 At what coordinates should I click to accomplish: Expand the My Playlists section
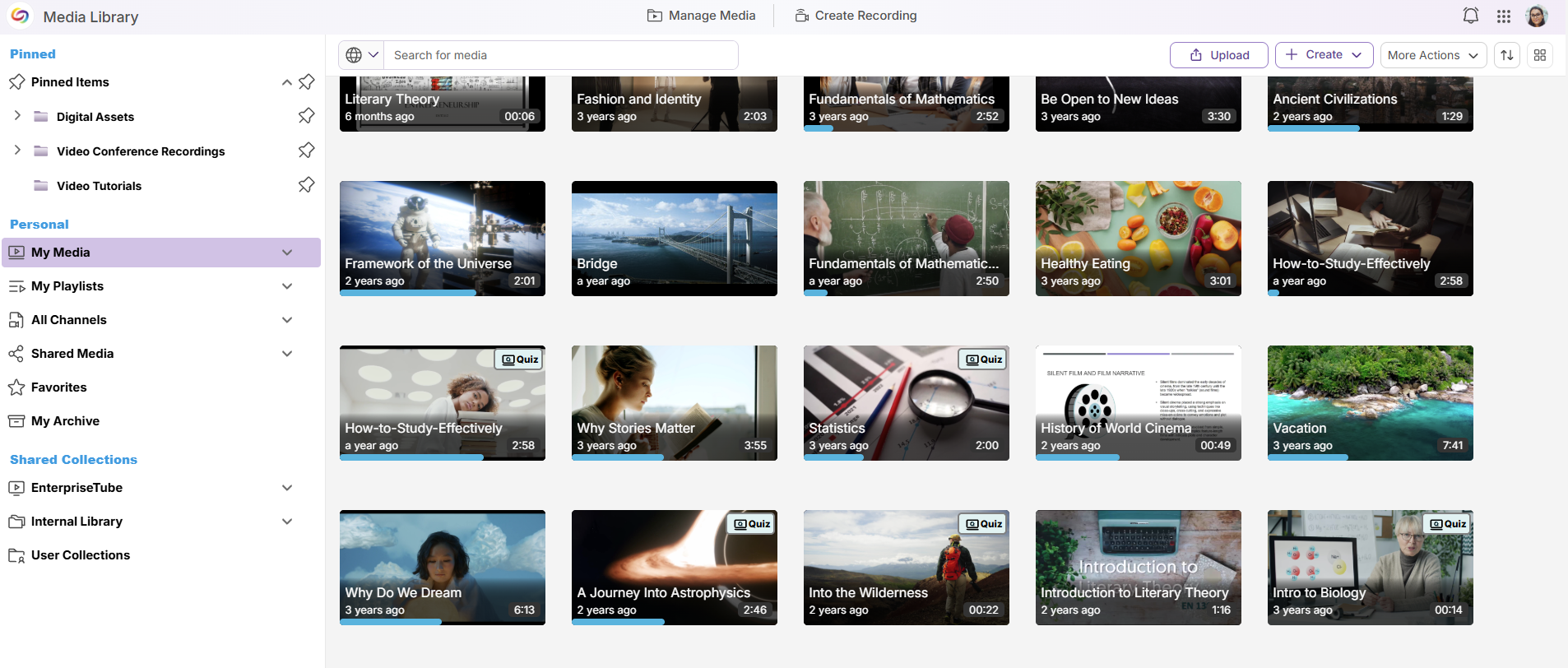pos(287,286)
